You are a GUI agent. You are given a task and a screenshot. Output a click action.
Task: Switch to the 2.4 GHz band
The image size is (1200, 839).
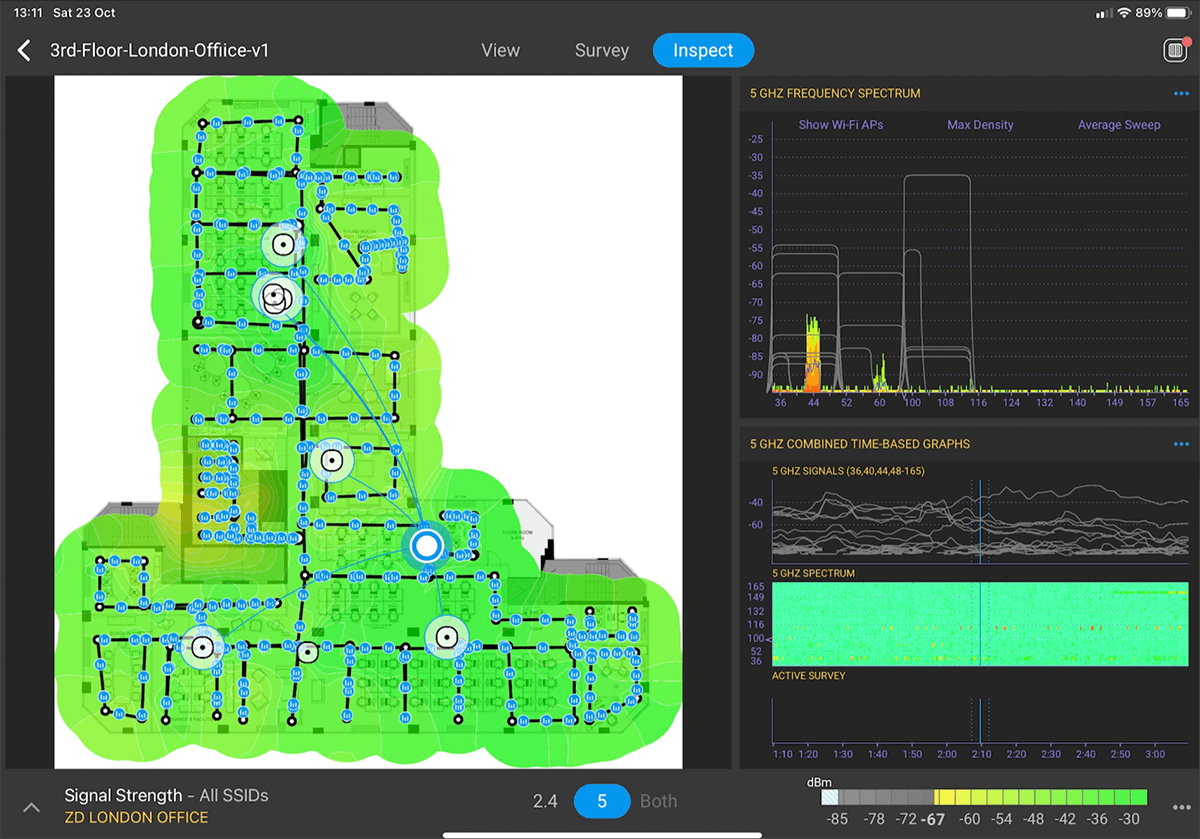click(x=544, y=801)
